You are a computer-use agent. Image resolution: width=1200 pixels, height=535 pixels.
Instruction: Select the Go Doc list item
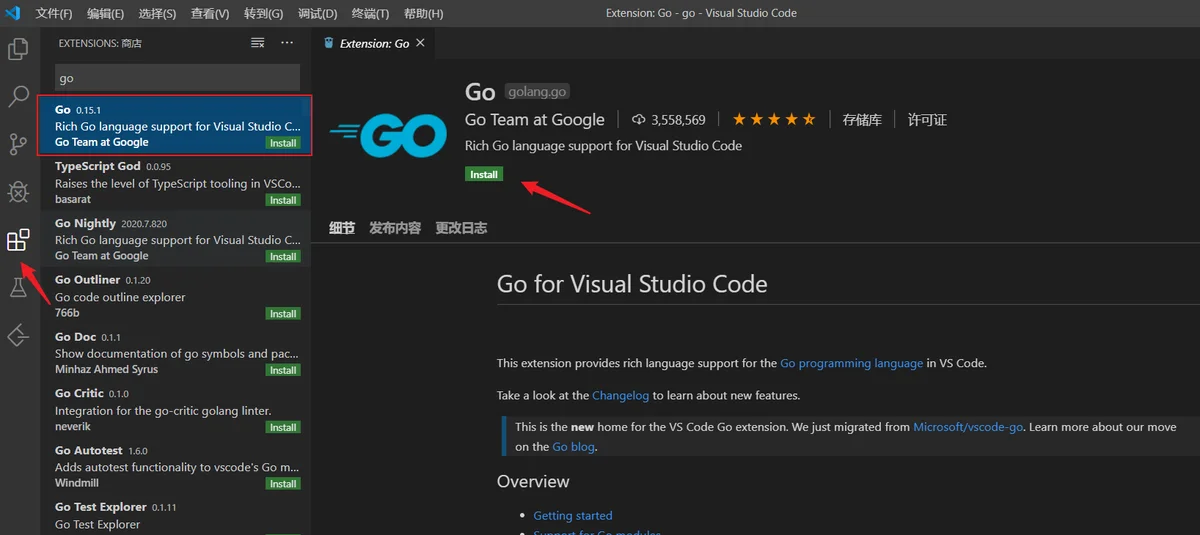tap(175, 353)
